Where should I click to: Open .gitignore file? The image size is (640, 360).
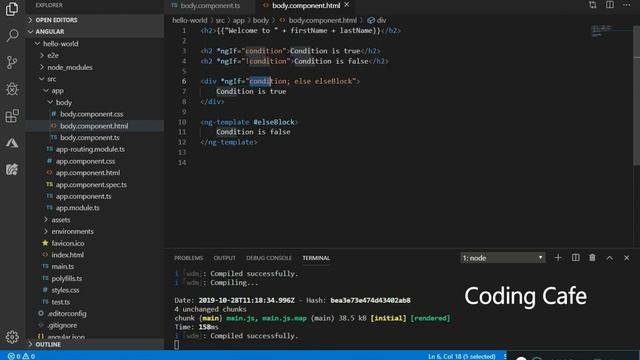[x=62, y=325]
